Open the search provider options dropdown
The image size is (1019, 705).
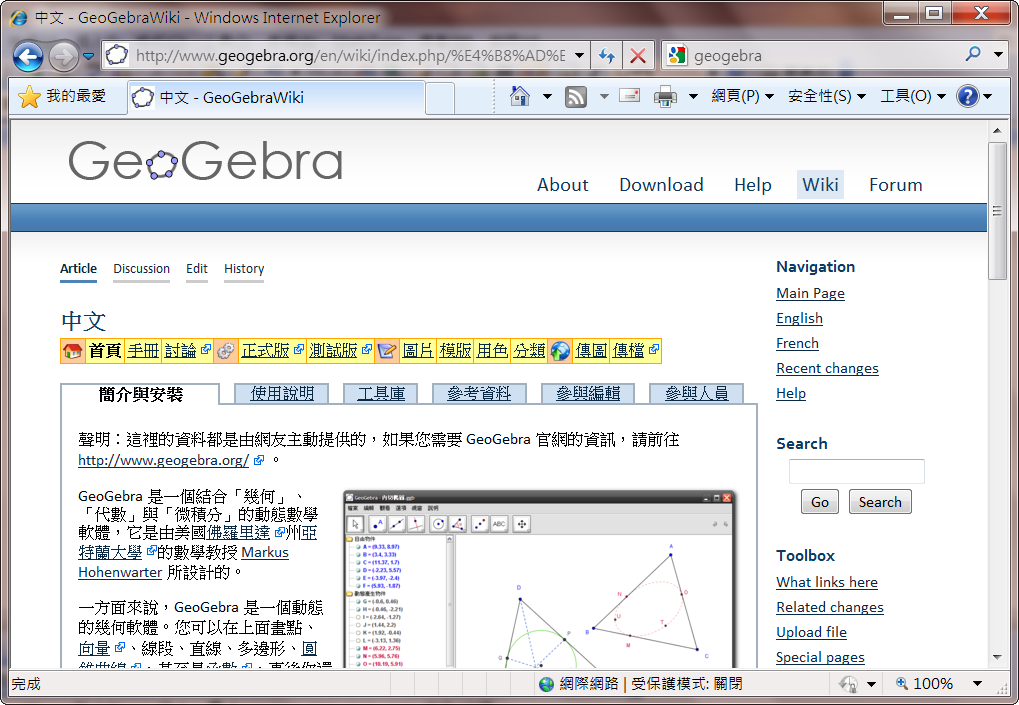[998, 55]
